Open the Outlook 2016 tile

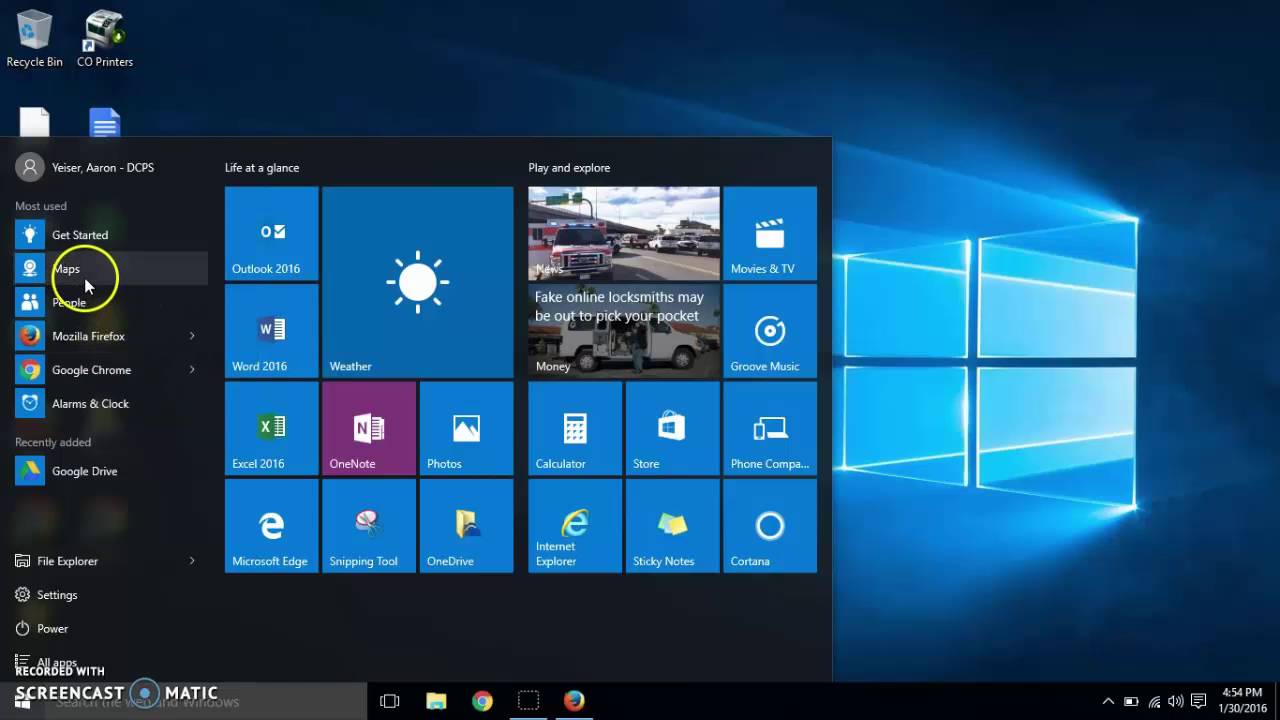tap(272, 233)
